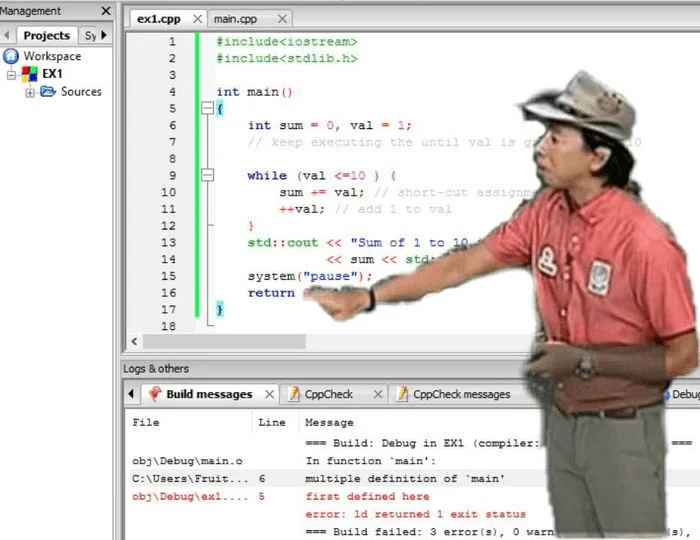The image size is (700, 540).
Task: Click on 'int main()' code line
Action: [254, 92]
